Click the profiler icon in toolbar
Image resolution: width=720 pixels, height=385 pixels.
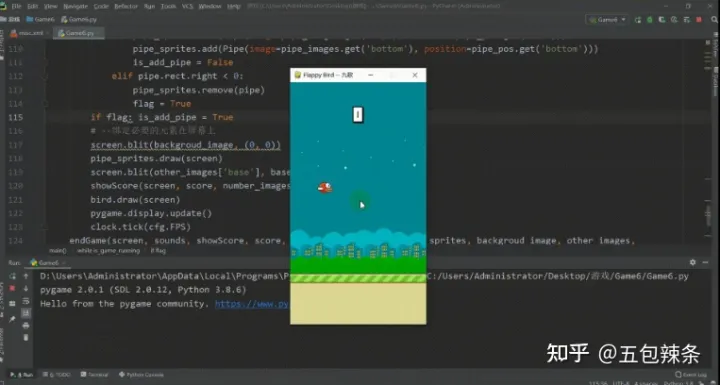point(674,20)
